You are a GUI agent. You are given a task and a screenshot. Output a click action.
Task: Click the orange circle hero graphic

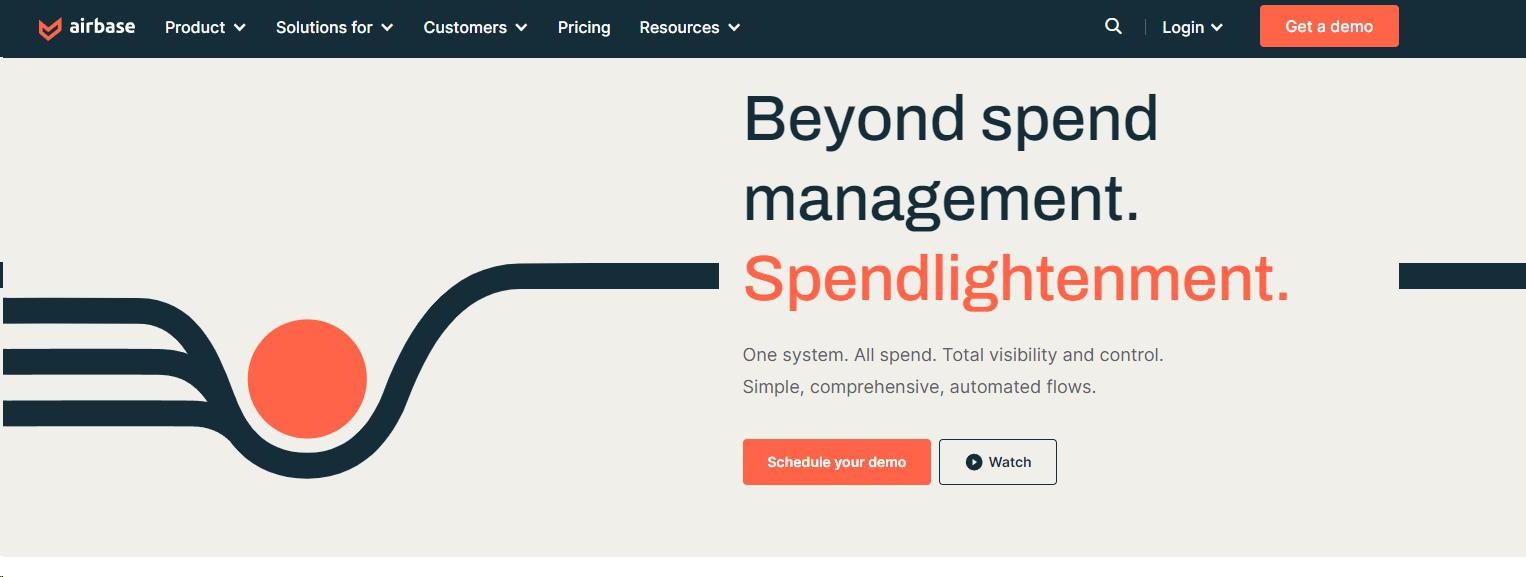307,379
